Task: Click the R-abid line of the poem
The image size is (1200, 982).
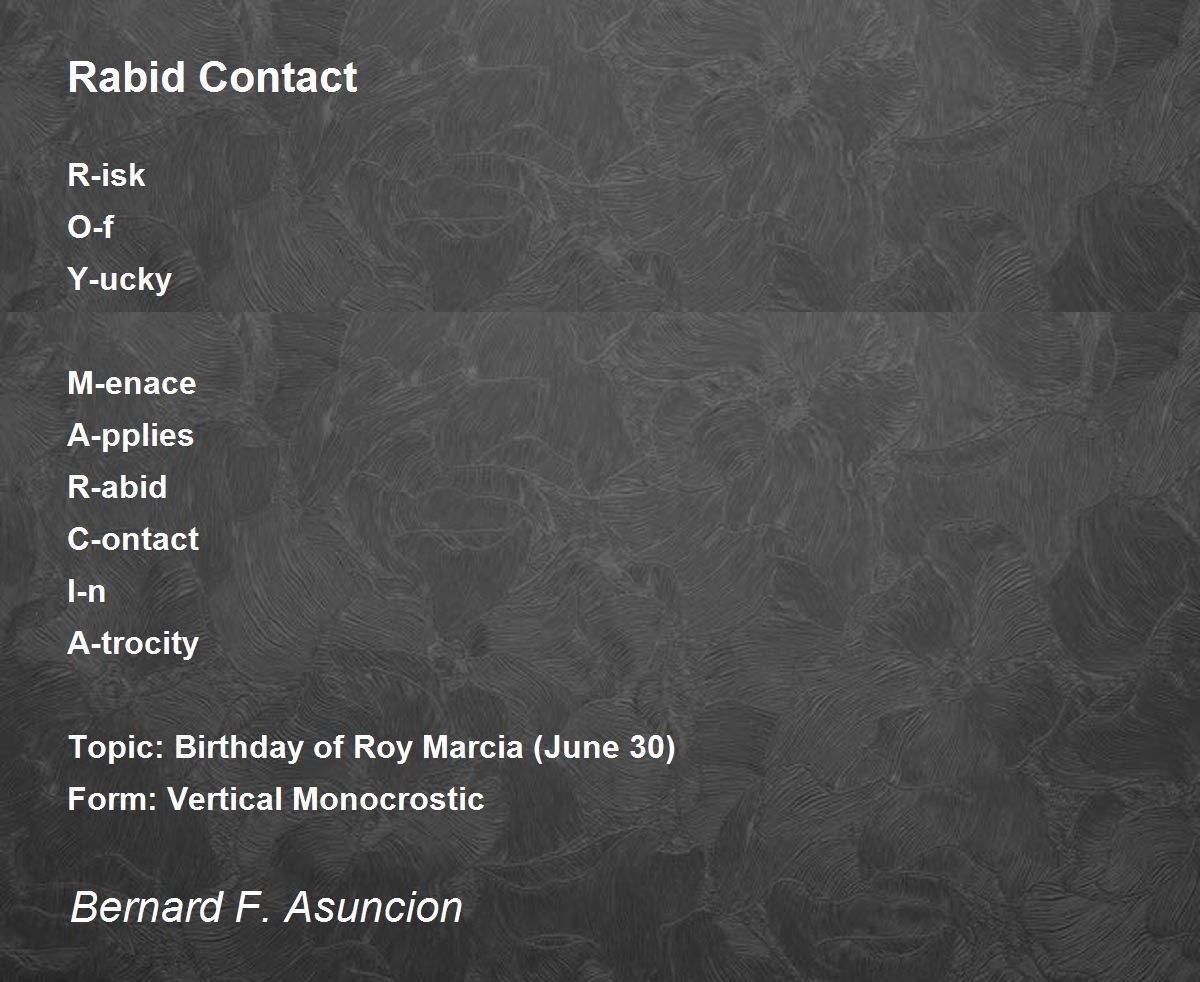Action: (117, 487)
